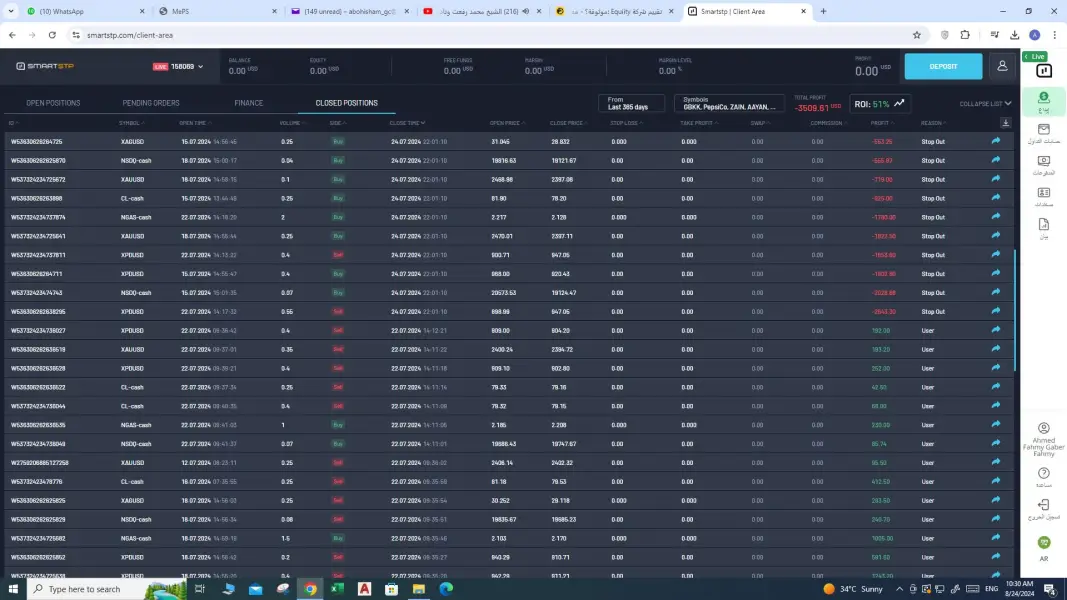Click the help question mark icon
1067x600 pixels.
point(1043,473)
